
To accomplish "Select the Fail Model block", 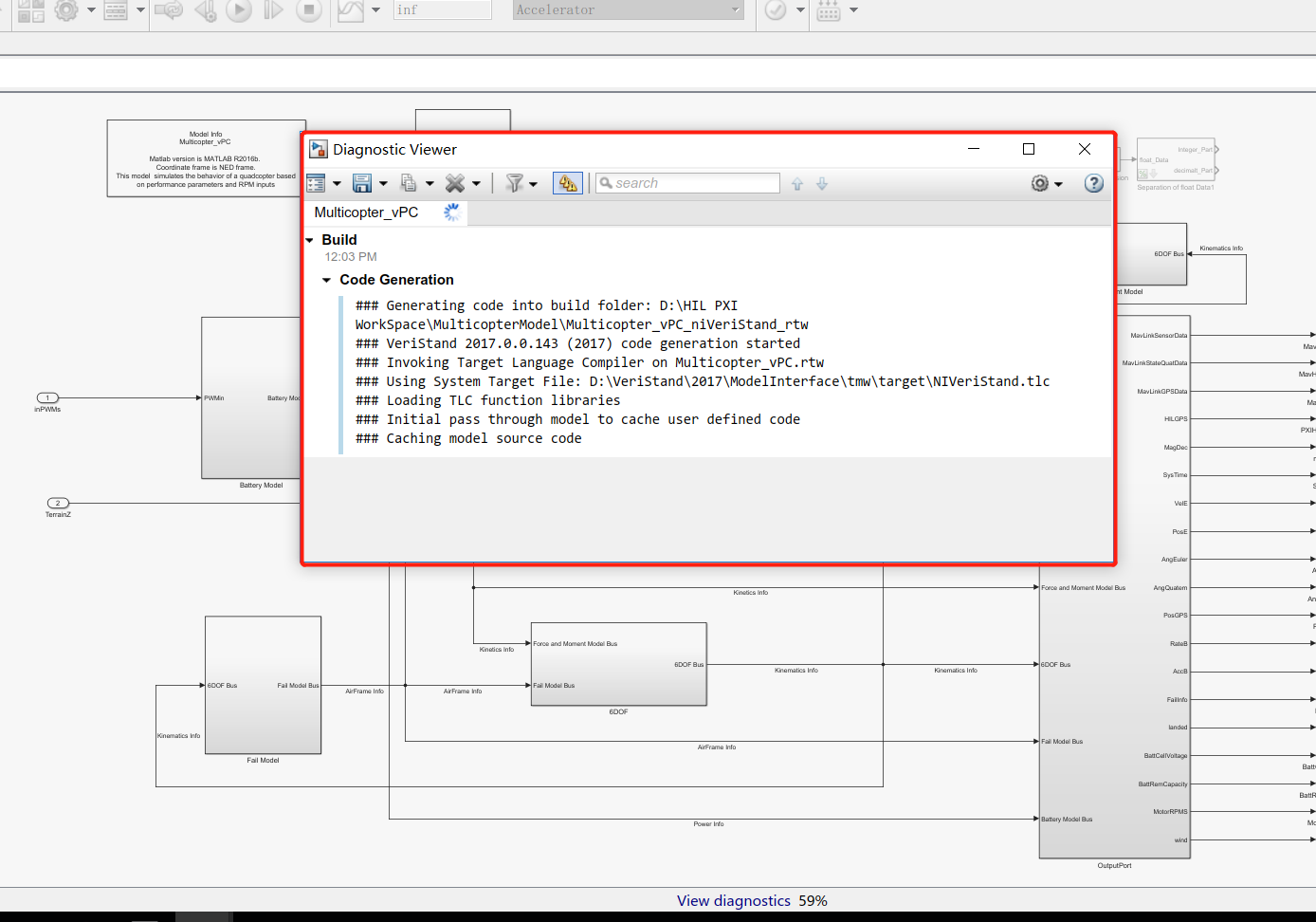I will click(x=263, y=685).
